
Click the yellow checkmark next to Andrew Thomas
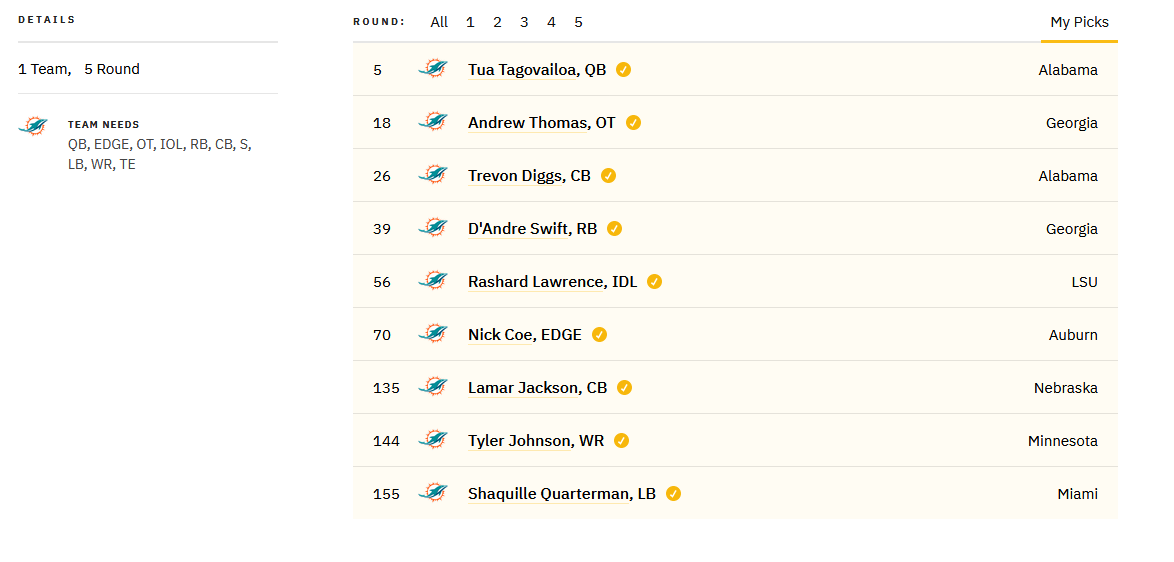633,123
